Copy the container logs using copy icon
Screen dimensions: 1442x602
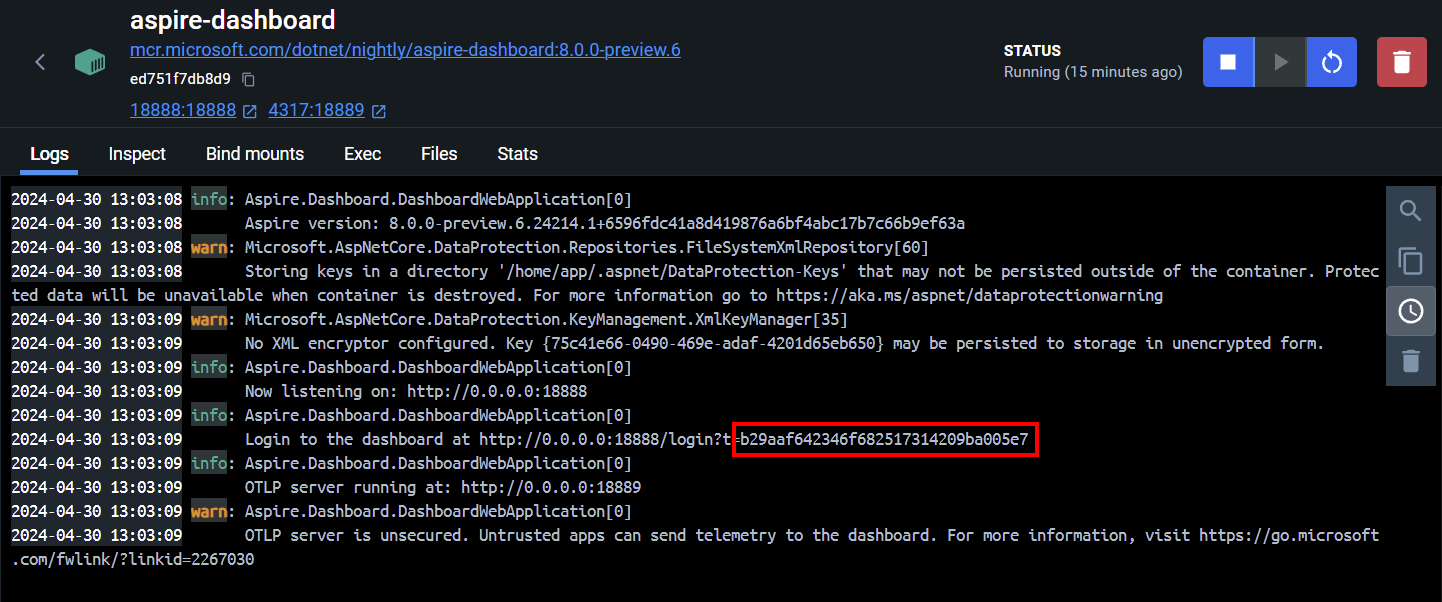point(1410,261)
